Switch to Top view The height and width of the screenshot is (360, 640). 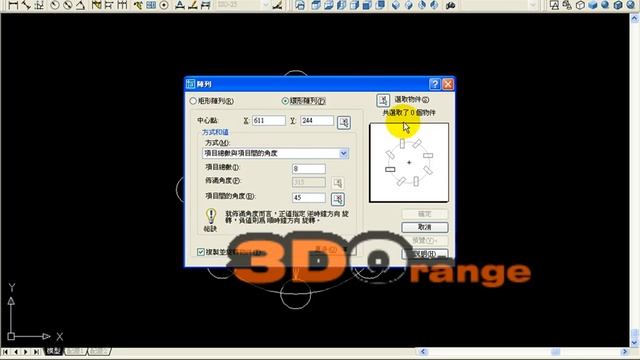[316, 5]
